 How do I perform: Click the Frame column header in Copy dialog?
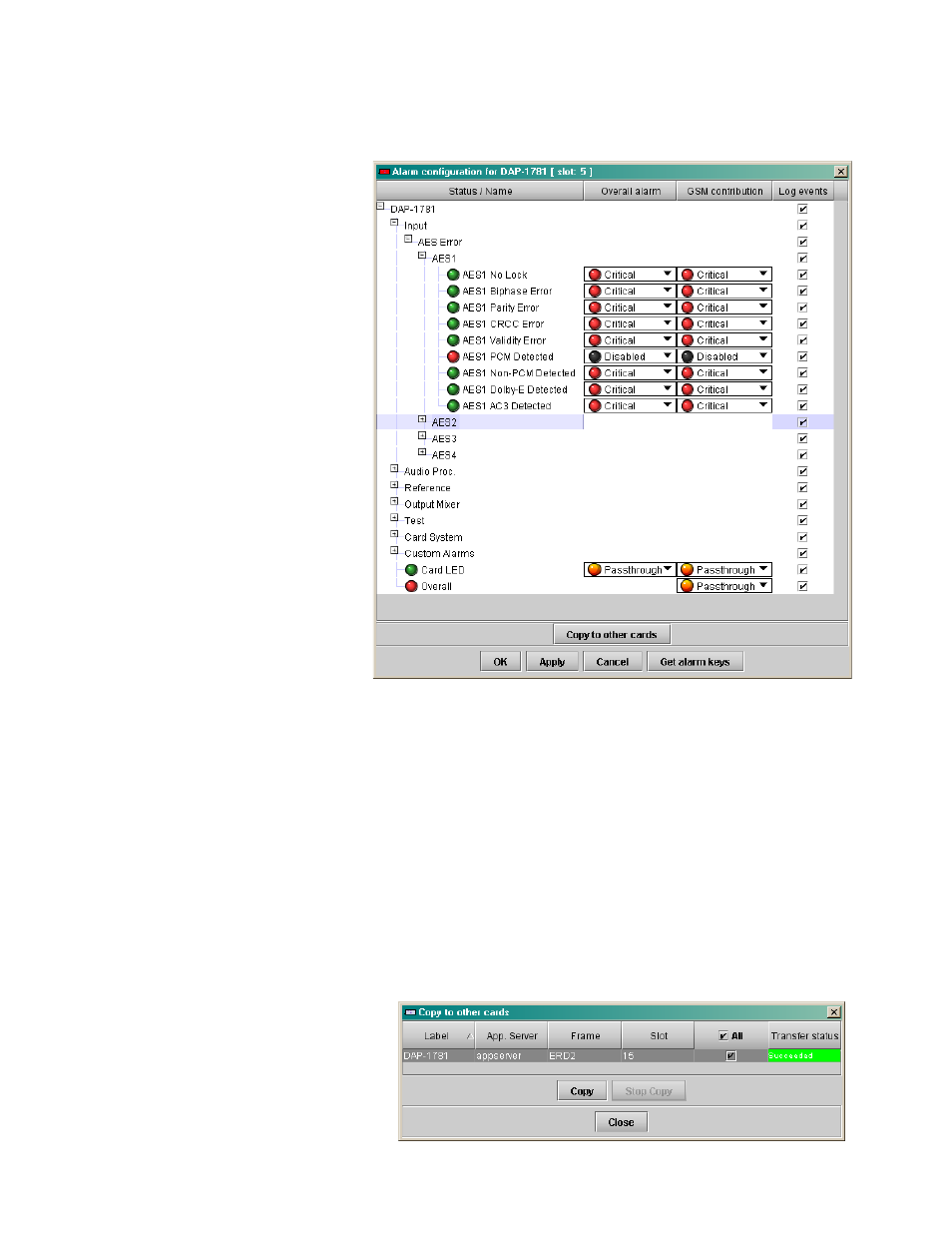point(585,1036)
